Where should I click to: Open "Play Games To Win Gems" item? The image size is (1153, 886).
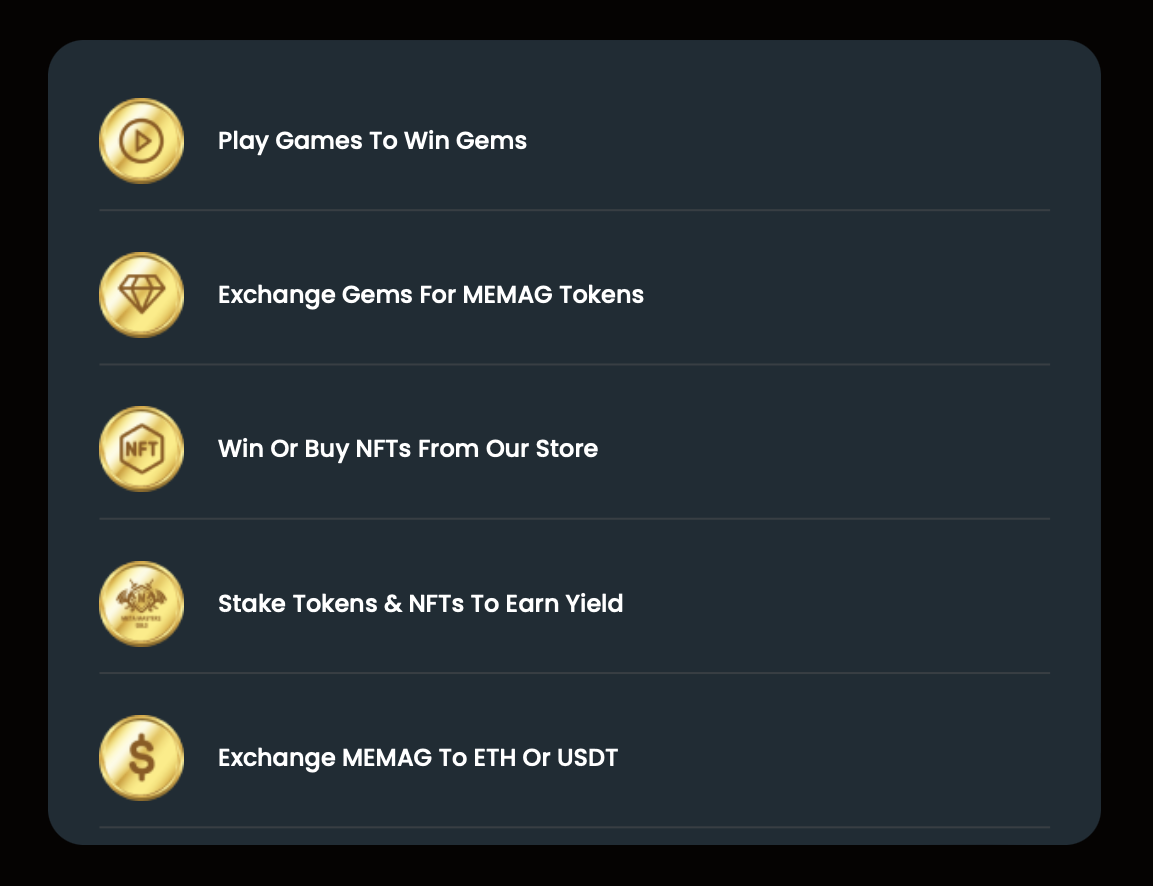[372, 140]
